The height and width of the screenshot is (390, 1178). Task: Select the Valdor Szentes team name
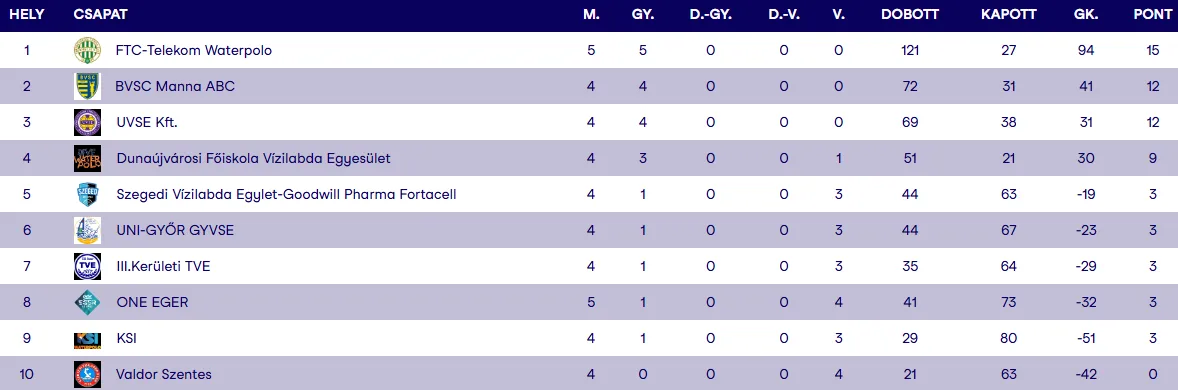tap(164, 374)
